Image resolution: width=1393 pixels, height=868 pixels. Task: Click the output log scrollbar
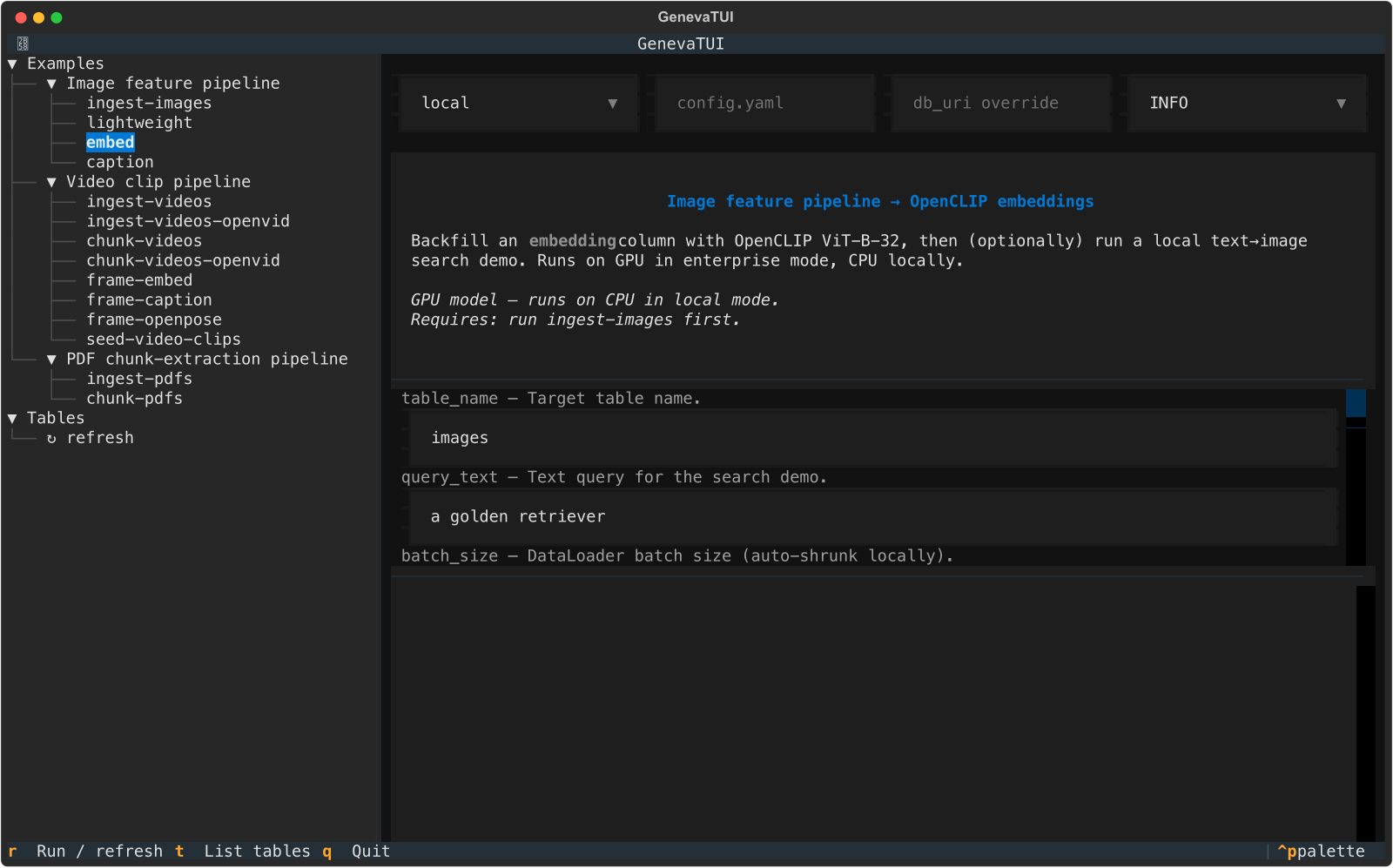[x=1365, y=714]
